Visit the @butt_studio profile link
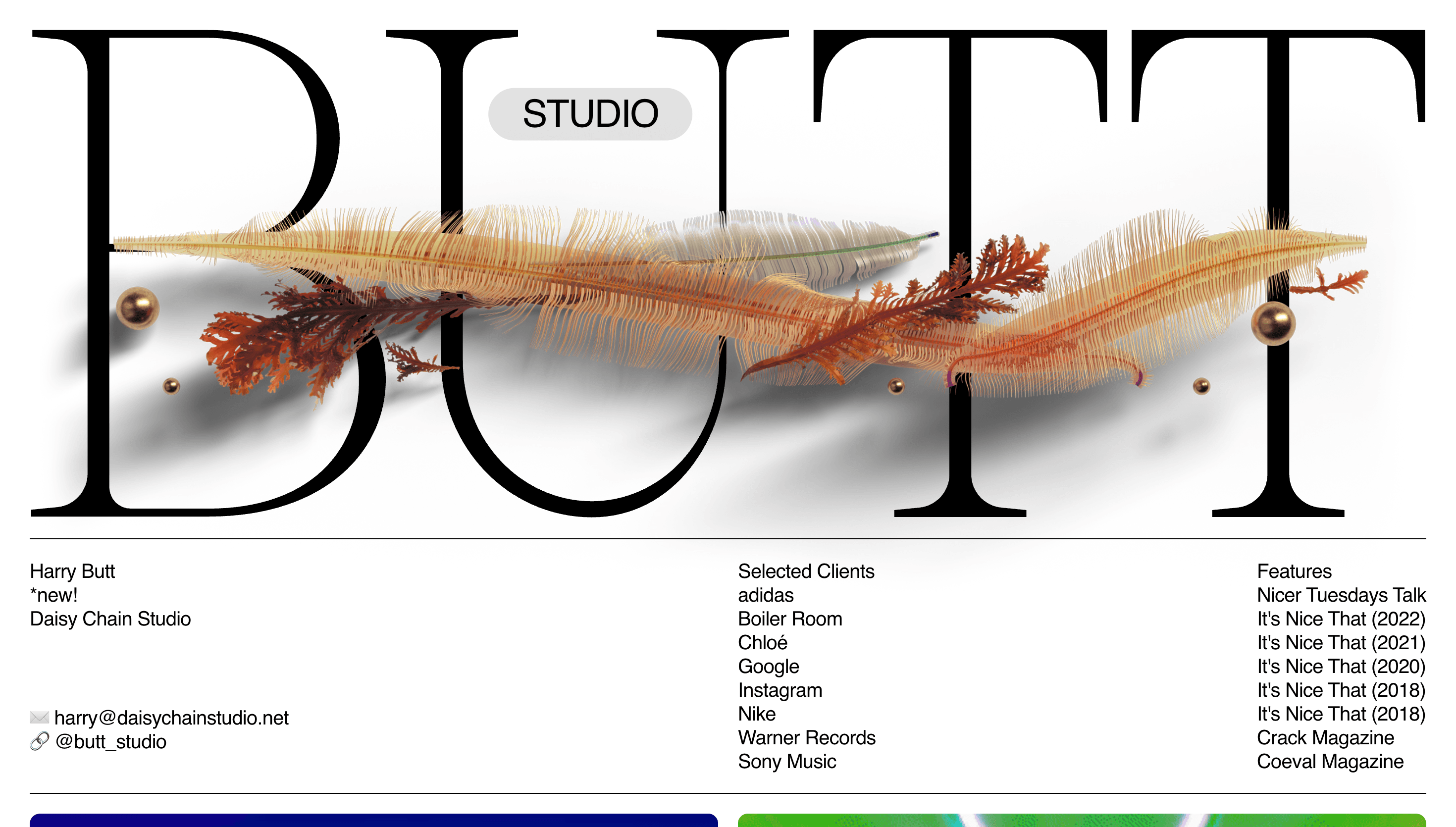Image resolution: width=1456 pixels, height=827 pixels. click(x=110, y=742)
